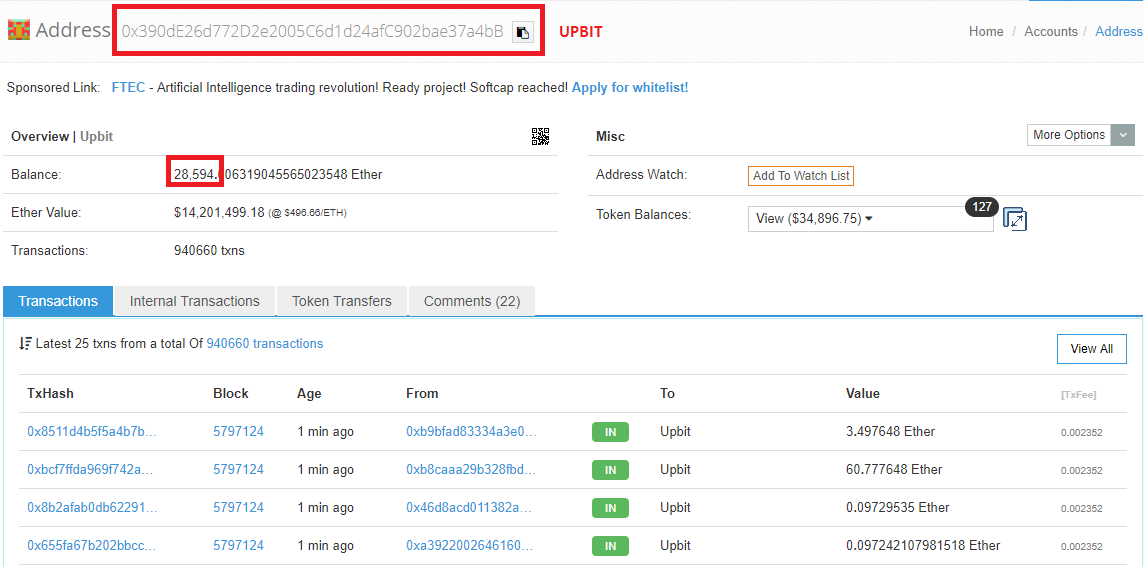Click the 127 token count badge

981,207
